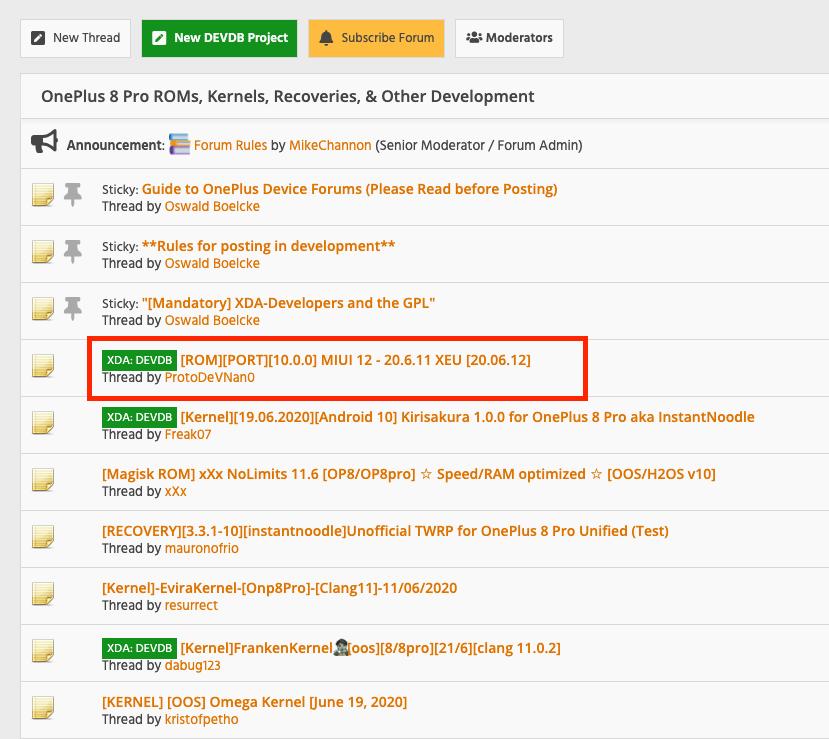Click the note icon beside TWRP recovery thread
This screenshot has height=739, width=829.
43,537
